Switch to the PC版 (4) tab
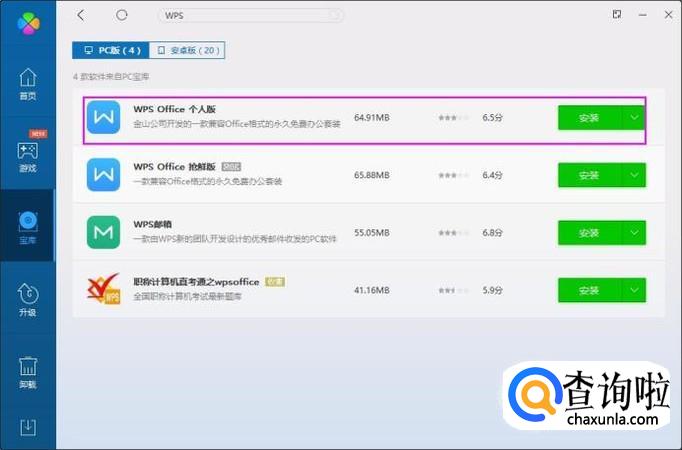Screen dimensions: 682x450 point(111,50)
